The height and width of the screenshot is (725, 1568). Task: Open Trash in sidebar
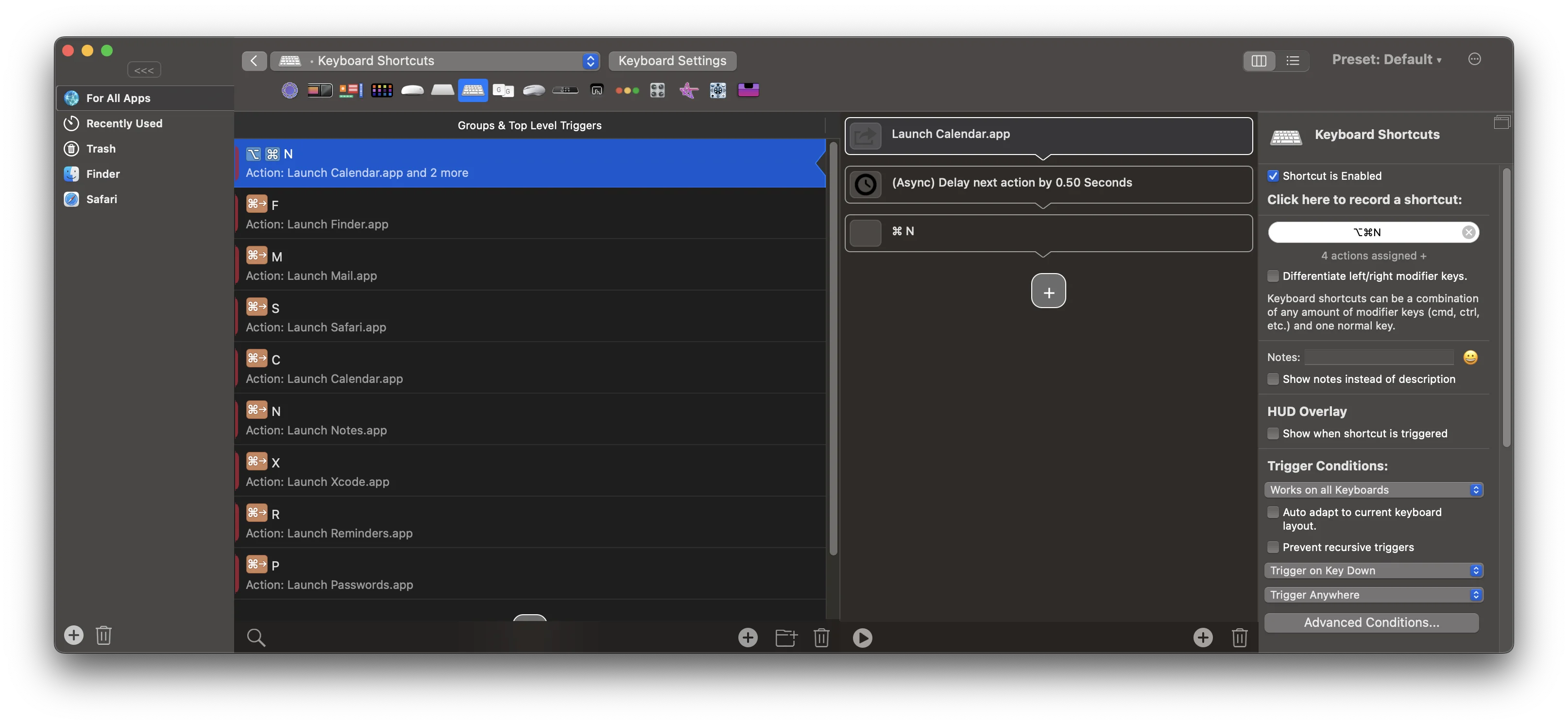pos(145,149)
